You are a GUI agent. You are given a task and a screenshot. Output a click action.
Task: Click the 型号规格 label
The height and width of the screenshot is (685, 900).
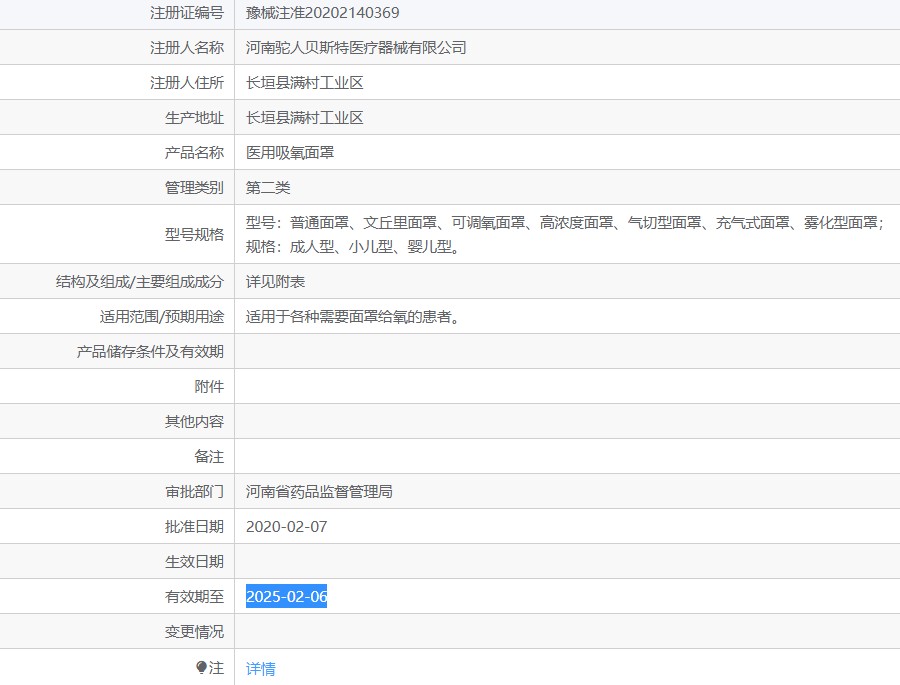(195, 234)
